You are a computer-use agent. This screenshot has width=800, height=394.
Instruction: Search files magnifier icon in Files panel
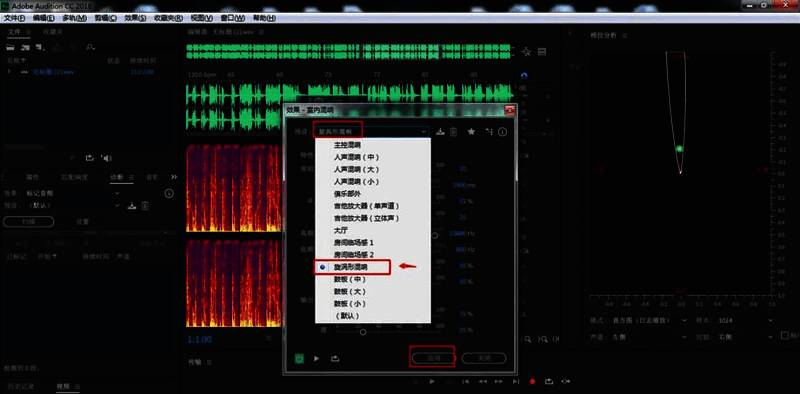tap(90, 47)
